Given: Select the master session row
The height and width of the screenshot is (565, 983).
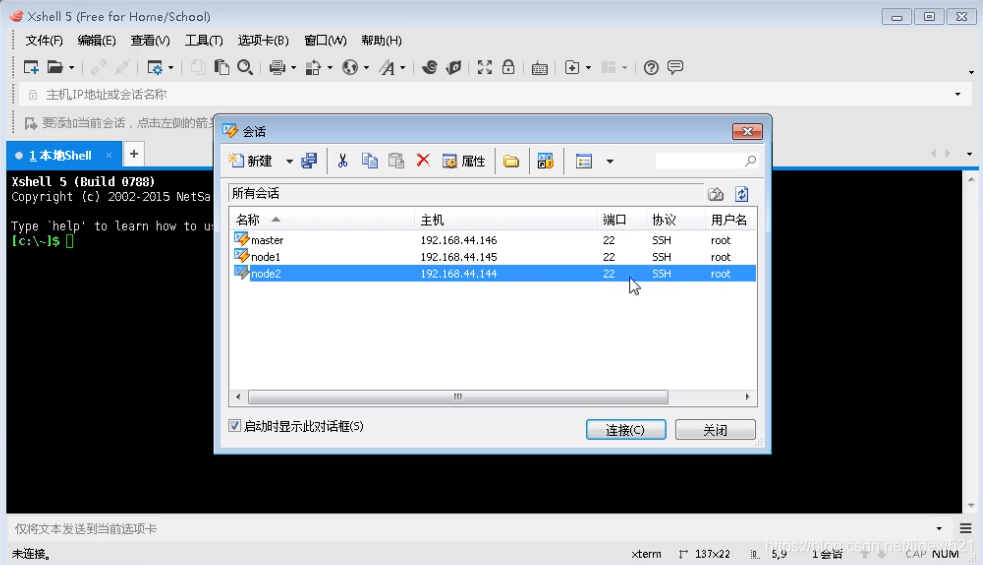Looking at the screenshot, I should tap(493, 240).
